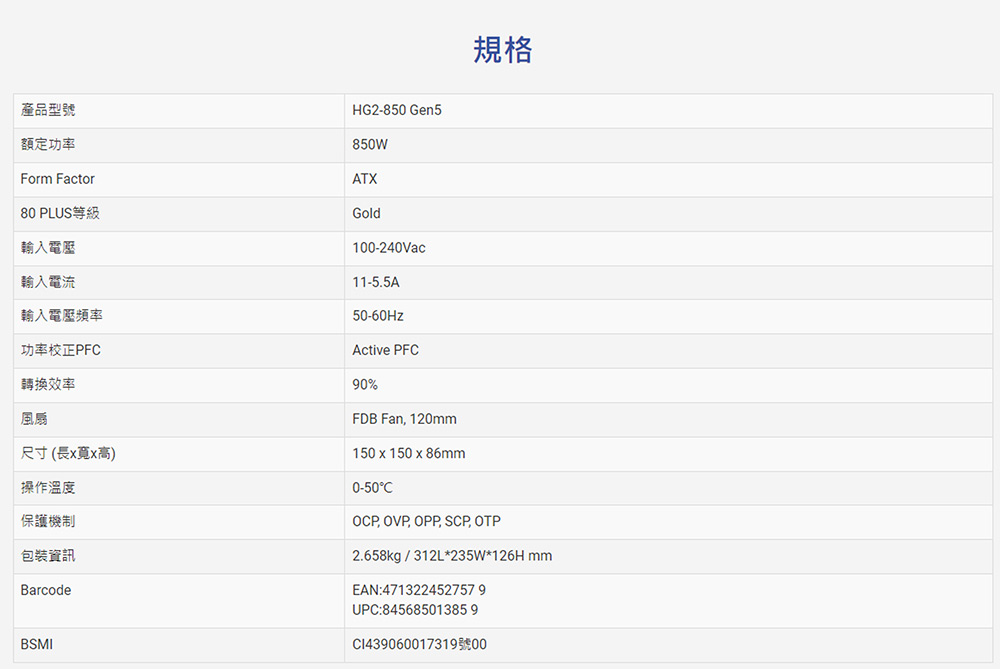Screen dimensions: 1000x669
Task: Select the 90% efficiency value
Action: coord(365,385)
